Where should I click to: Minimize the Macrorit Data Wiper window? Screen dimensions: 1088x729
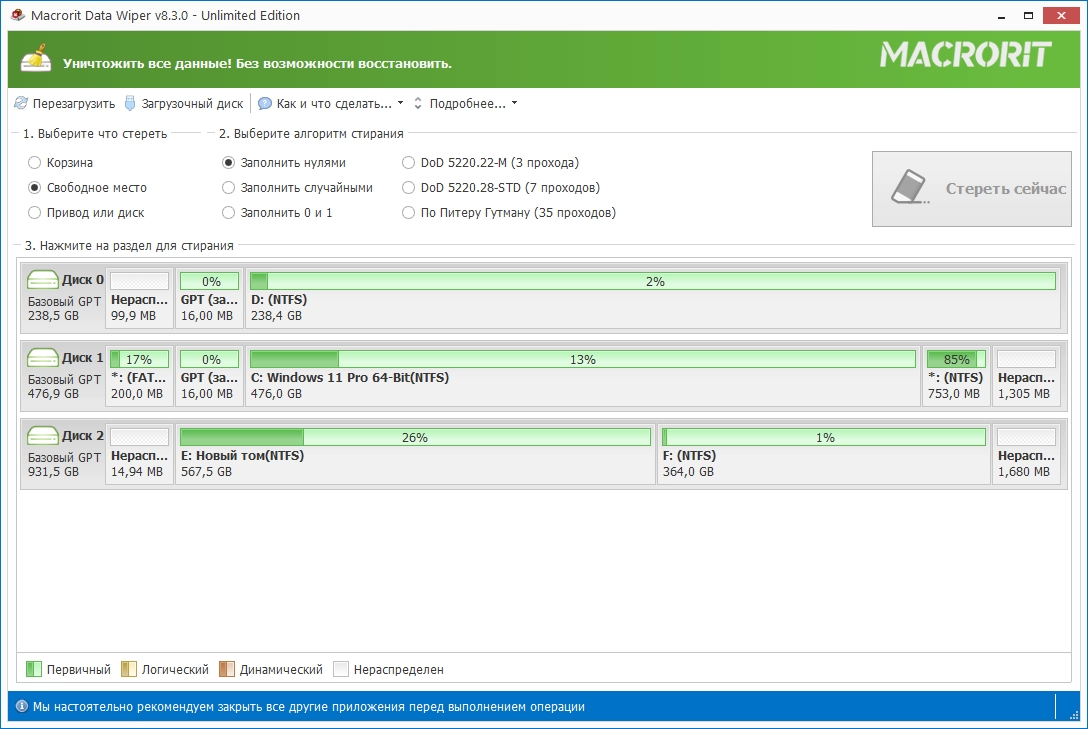point(1001,16)
